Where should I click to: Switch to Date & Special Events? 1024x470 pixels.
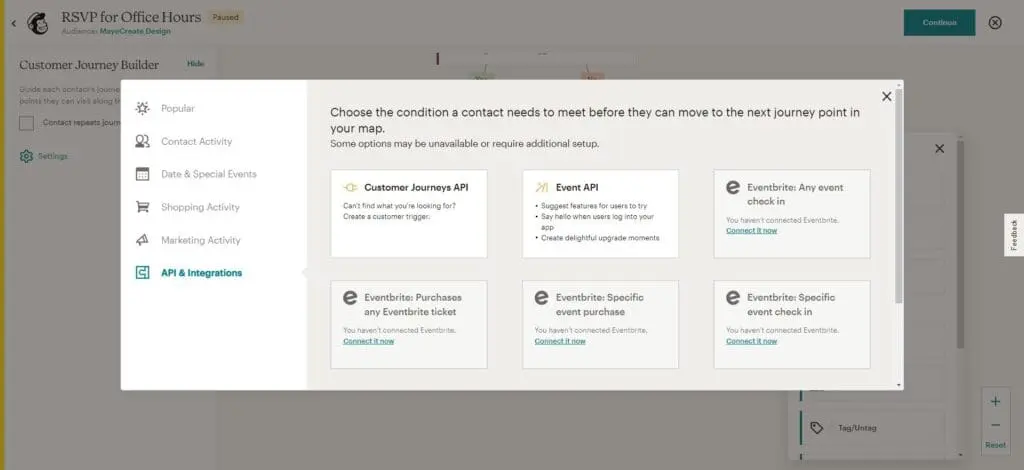[208, 174]
